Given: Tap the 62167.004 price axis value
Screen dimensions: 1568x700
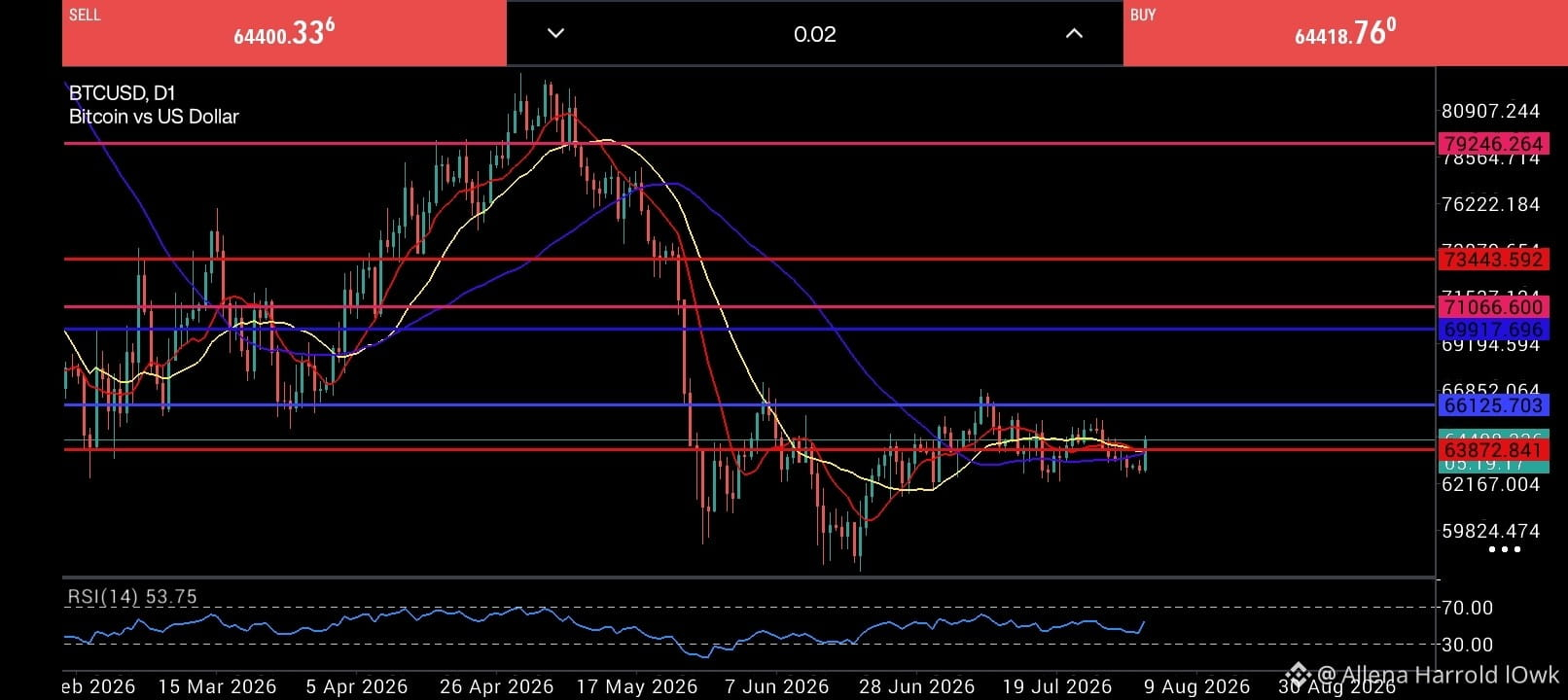Looking at the screenshot, I should [x=1491, y=485].
